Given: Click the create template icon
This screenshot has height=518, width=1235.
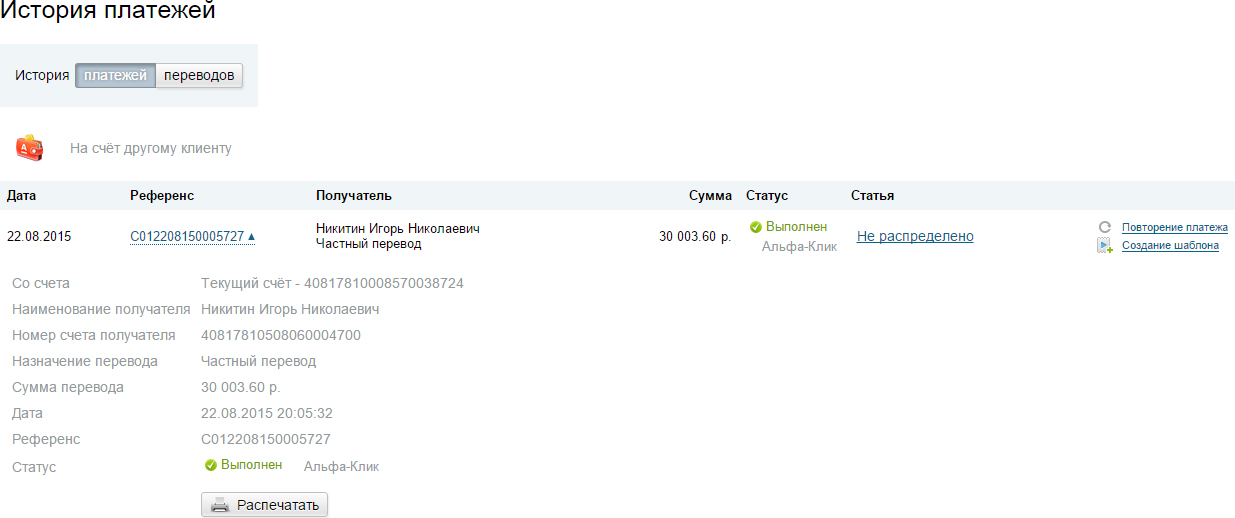Looking at the screenshot, I should [x=1105, y=245].
